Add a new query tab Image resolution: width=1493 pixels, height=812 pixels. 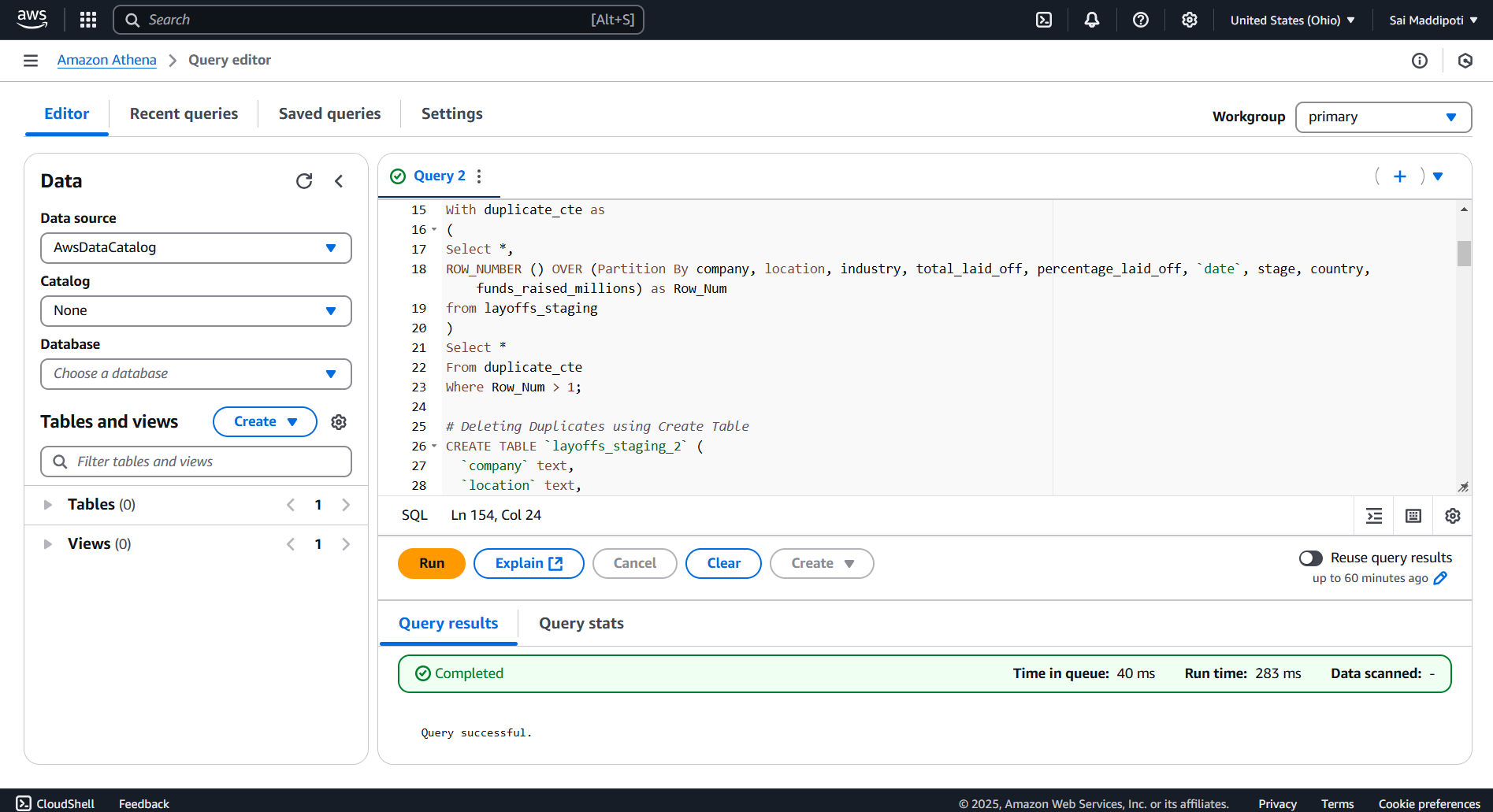click(1400, 176)
